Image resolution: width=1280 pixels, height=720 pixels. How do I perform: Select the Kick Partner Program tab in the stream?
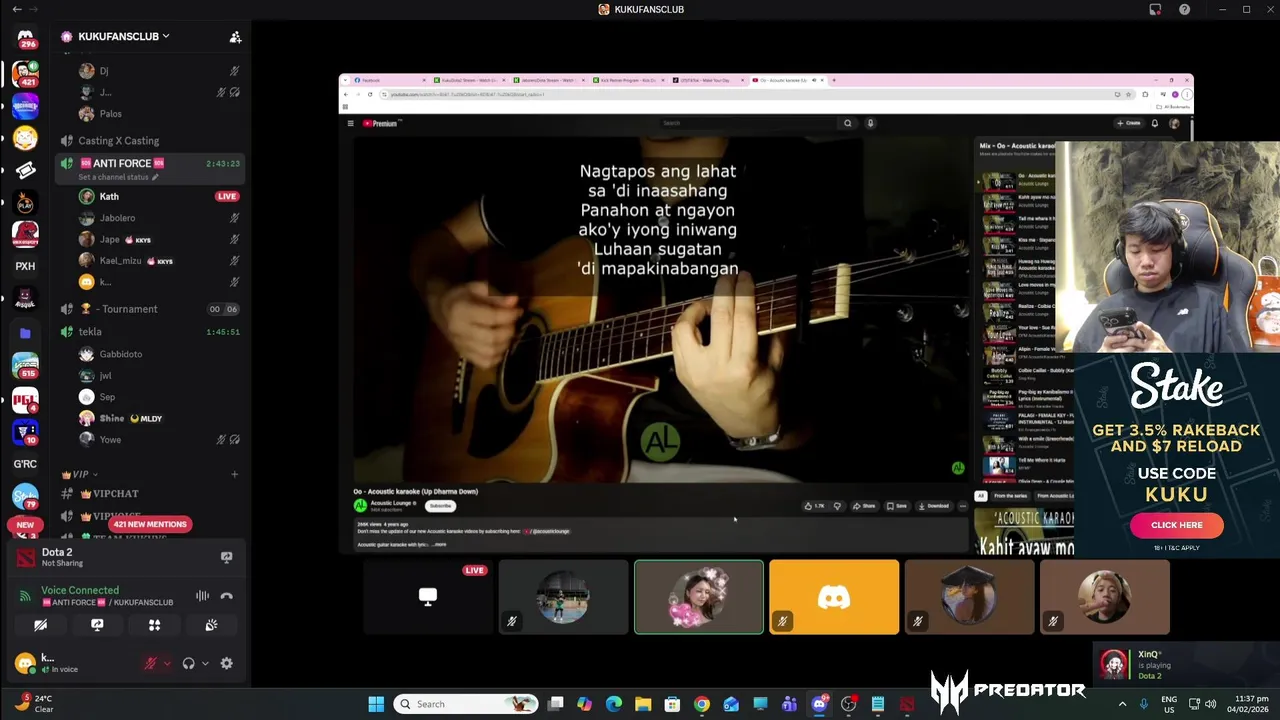point(626,80)
